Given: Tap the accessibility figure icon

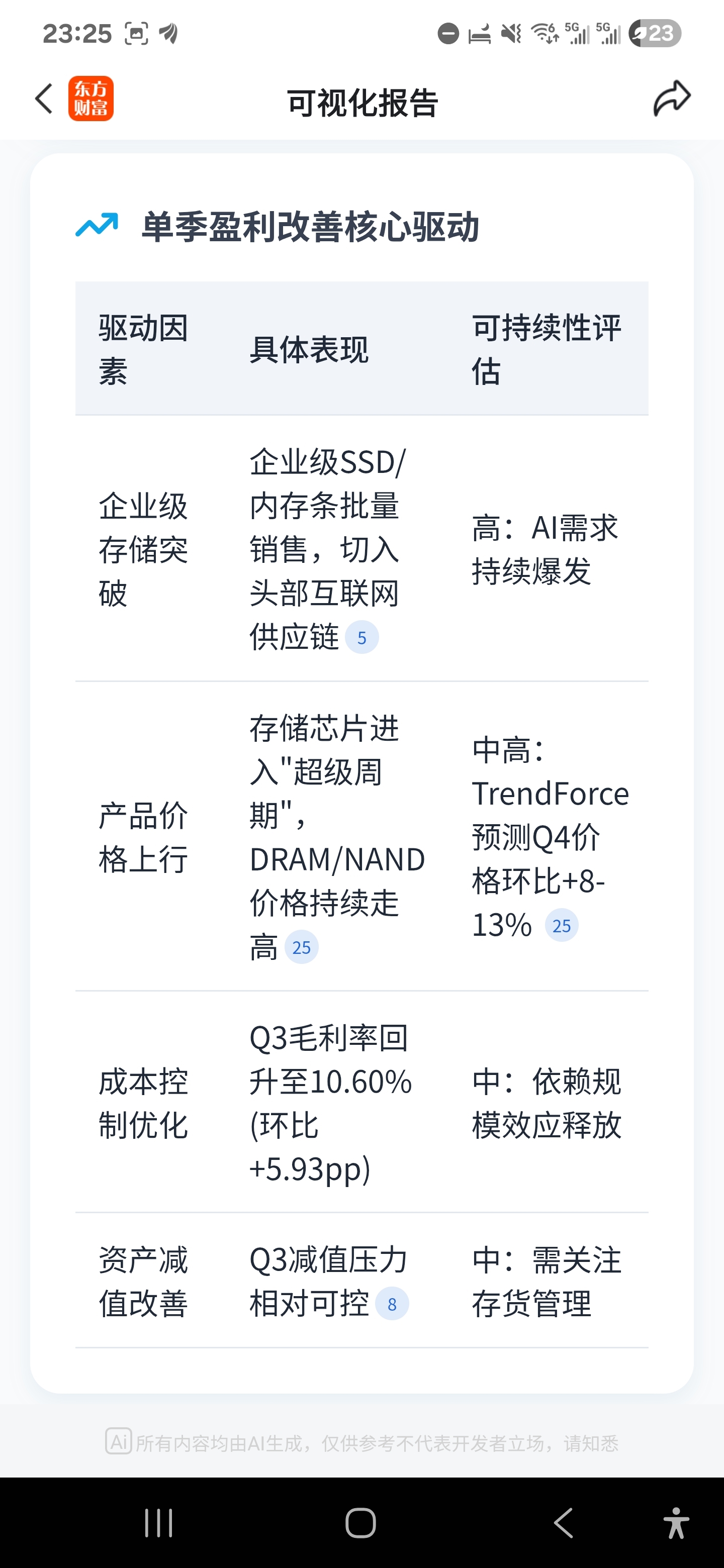Looking at the screenshot, I should pos(676,1523).
